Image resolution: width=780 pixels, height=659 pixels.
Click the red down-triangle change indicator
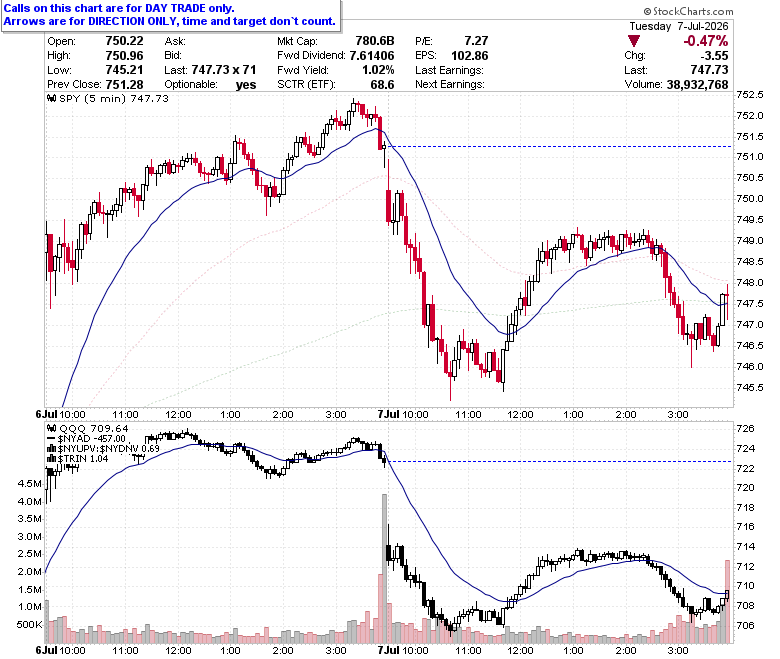634,41
